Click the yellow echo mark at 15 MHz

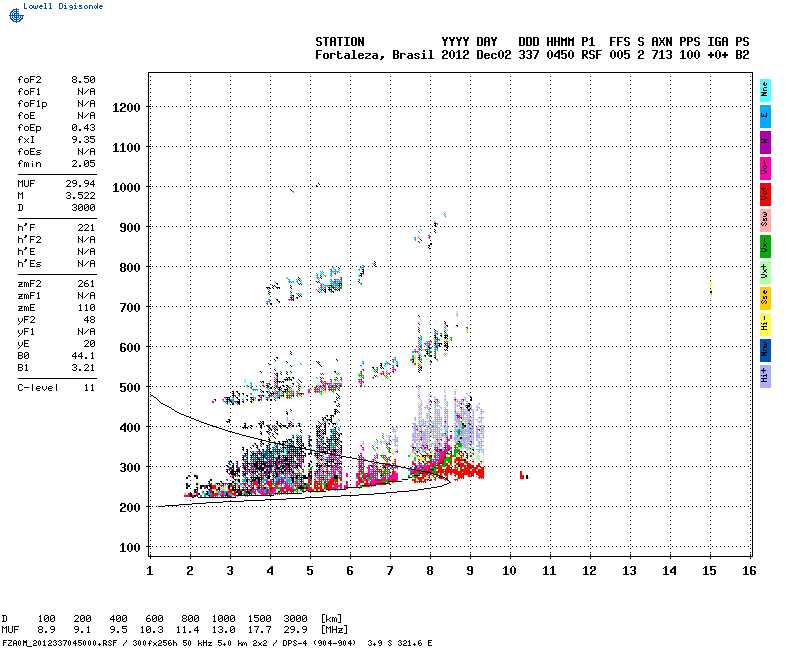click(711, 288)
